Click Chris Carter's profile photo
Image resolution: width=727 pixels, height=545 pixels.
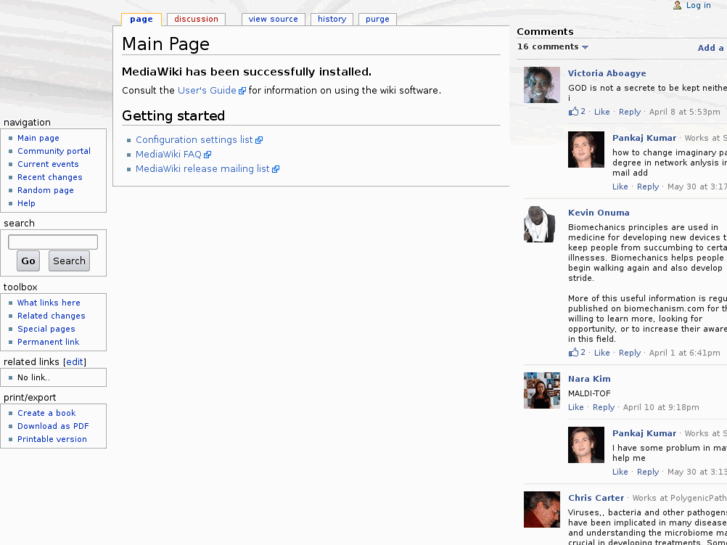coord(541,509)
